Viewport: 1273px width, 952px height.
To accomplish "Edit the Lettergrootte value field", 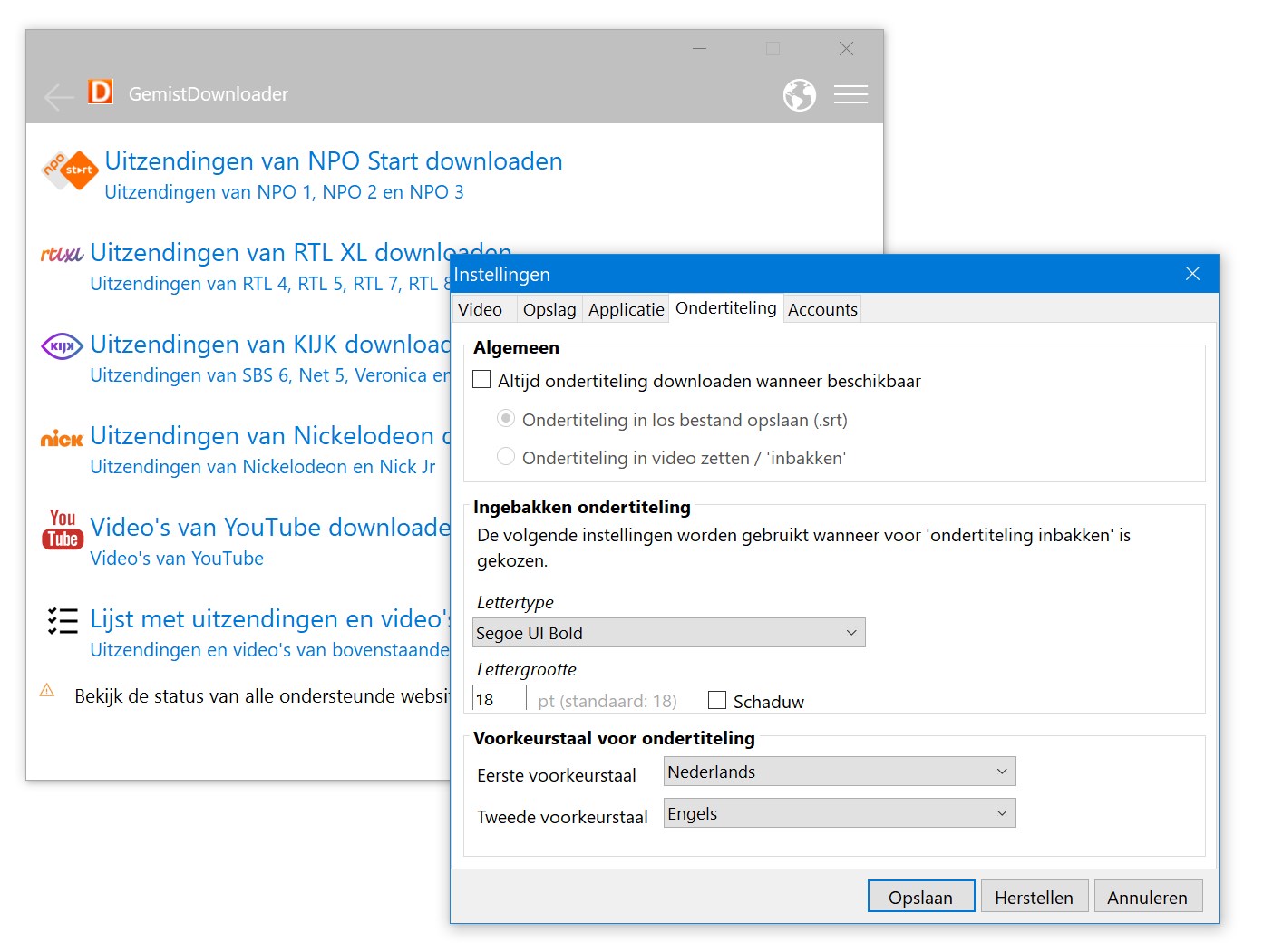I will point(498,698).
